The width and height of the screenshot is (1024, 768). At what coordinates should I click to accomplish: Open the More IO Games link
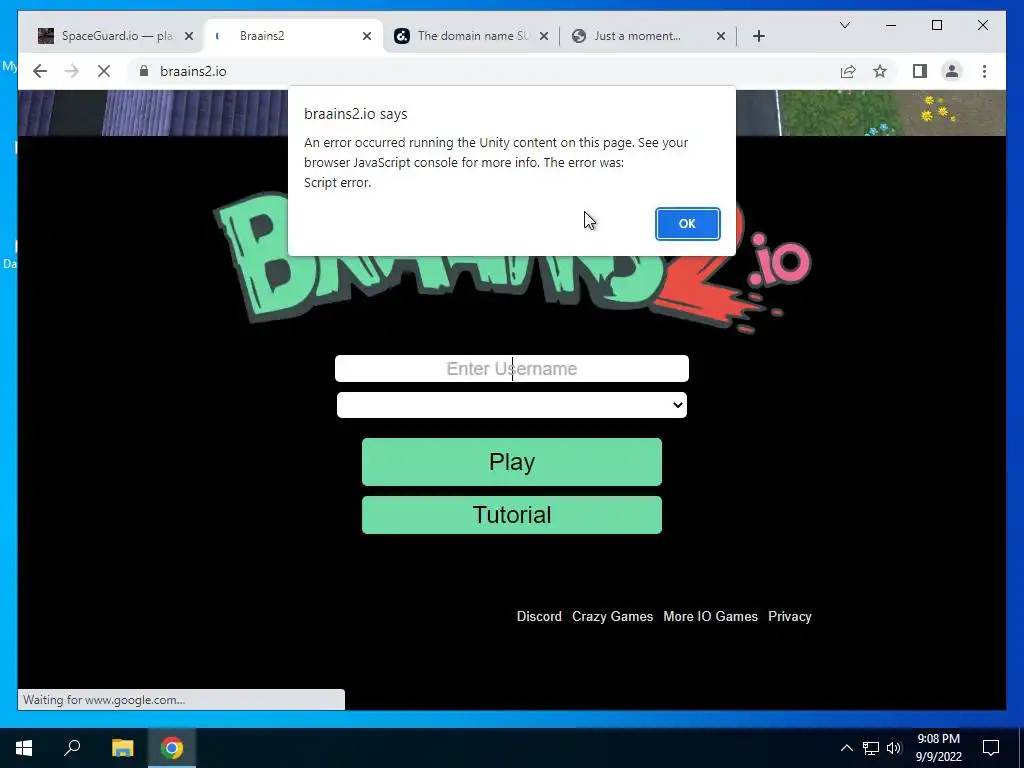click(x=711, y=616)
